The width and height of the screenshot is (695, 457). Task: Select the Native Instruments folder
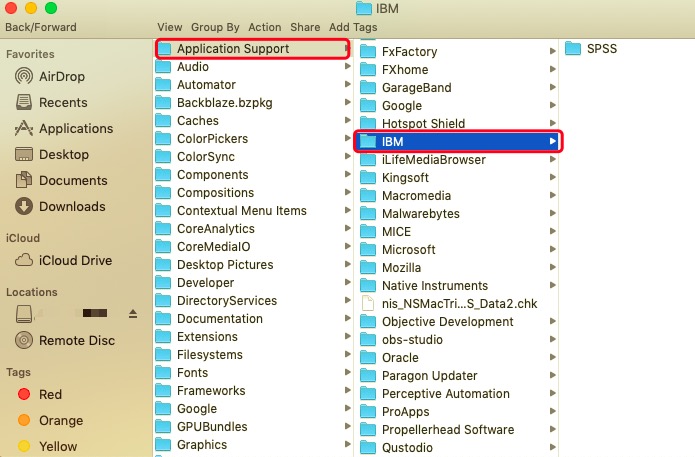[x=457, y=285]
